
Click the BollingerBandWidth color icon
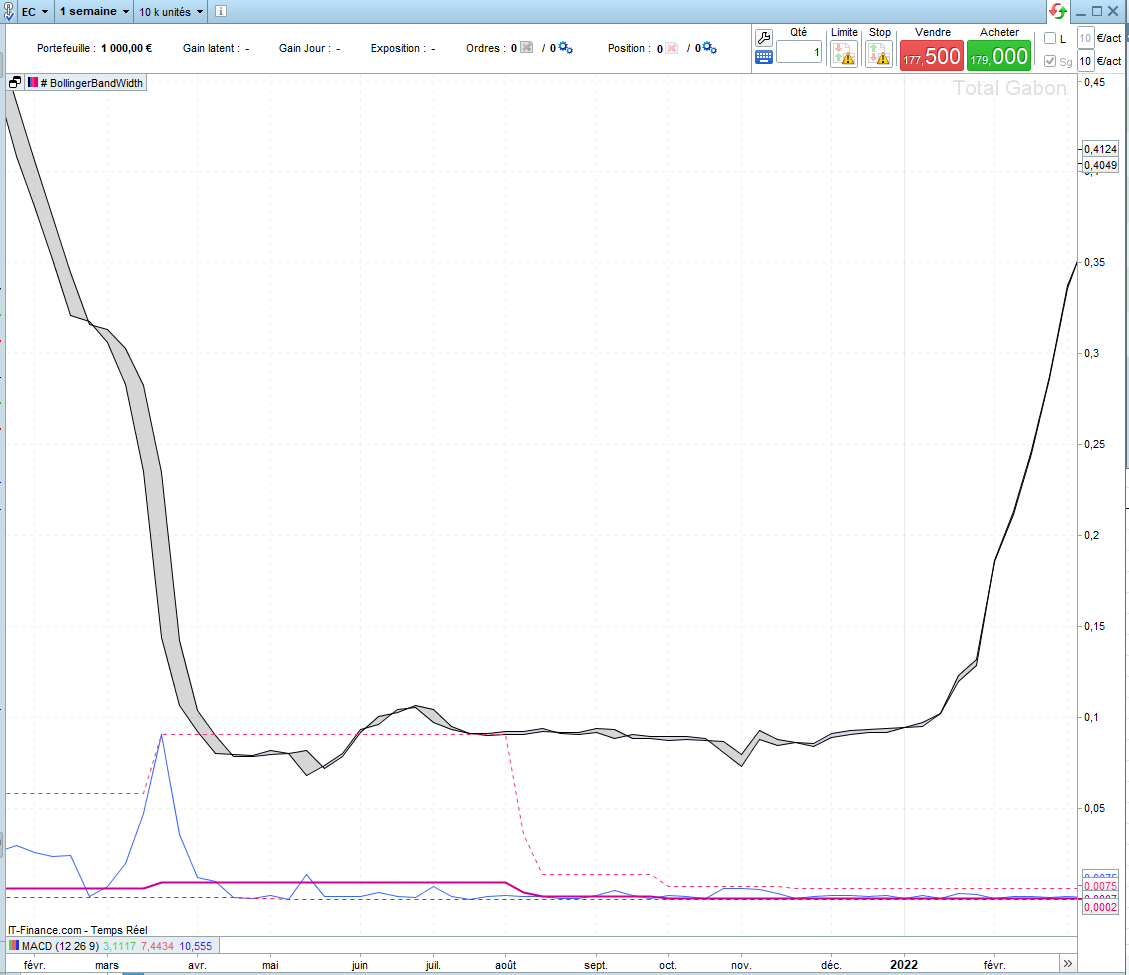(32, 83)
